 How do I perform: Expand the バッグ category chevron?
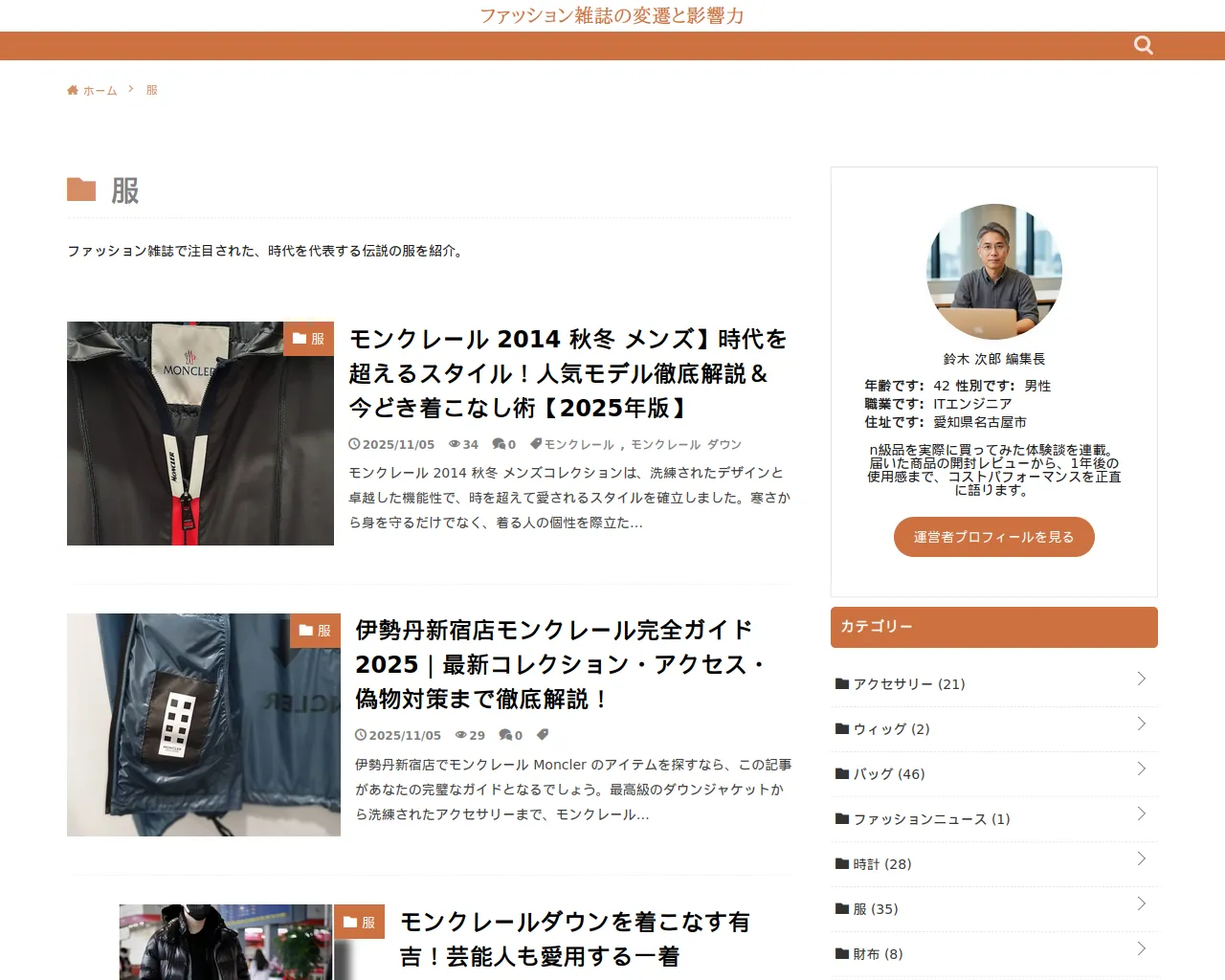pos(1141,768)
